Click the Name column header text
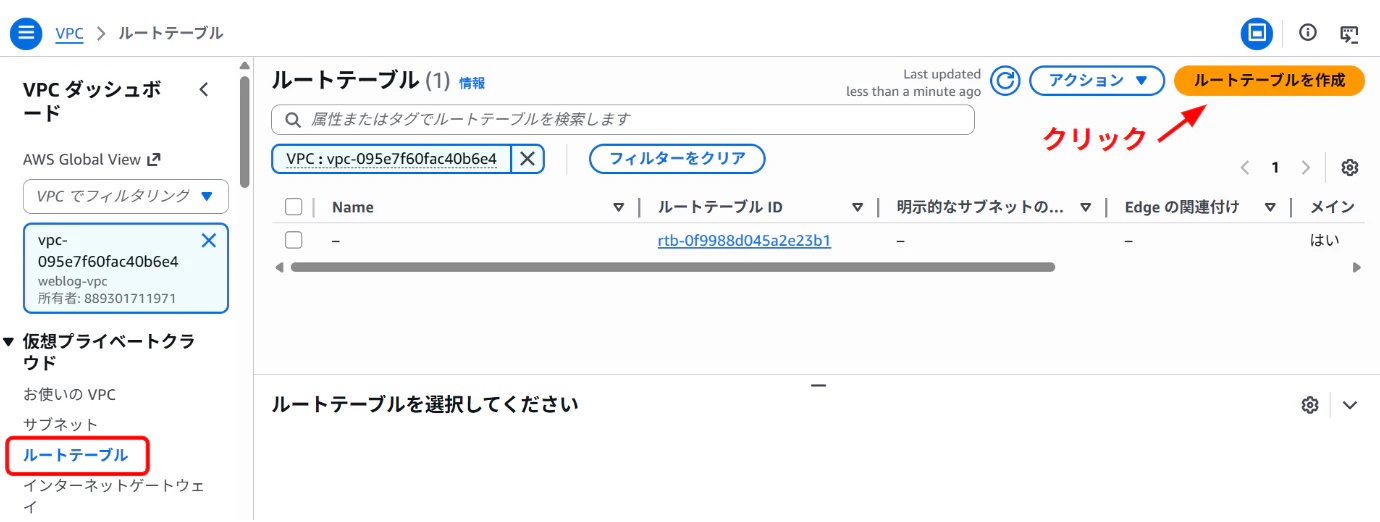Viewport: 1380px width, 522px height. 353,207
